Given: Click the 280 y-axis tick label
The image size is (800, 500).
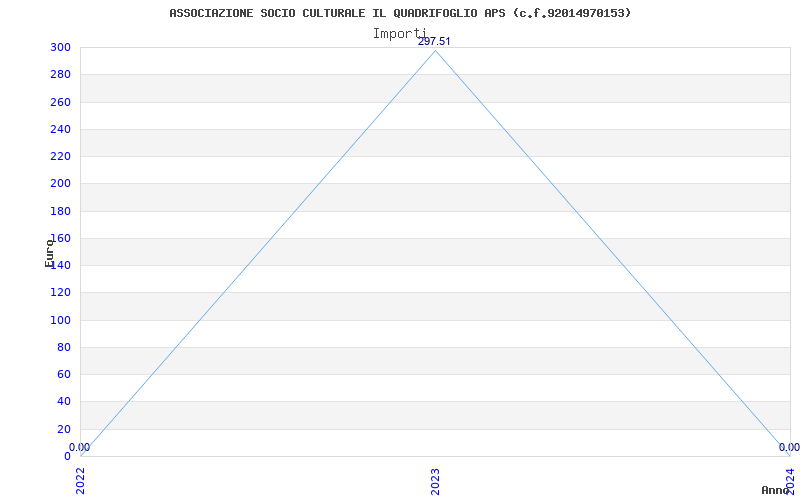Looking at the screenshot, I should pyautogui.click(x=60, y=74).
